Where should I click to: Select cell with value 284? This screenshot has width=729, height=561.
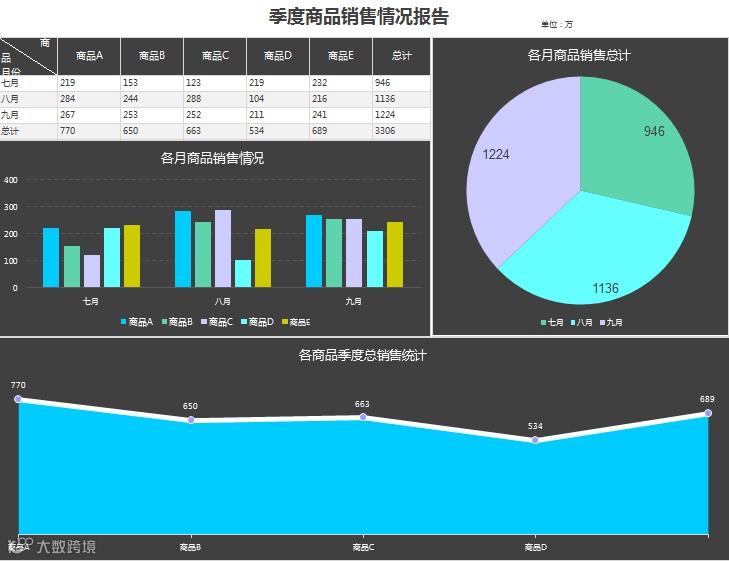[x=89, y=99]
